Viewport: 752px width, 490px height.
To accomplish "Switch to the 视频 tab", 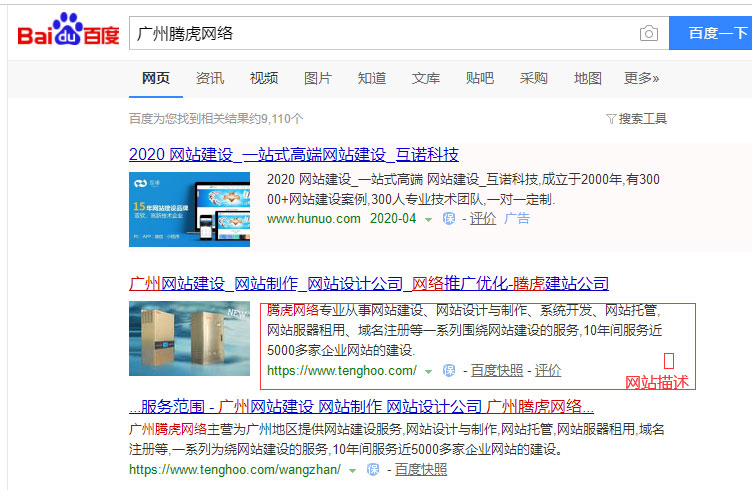I will coord(264,79).
